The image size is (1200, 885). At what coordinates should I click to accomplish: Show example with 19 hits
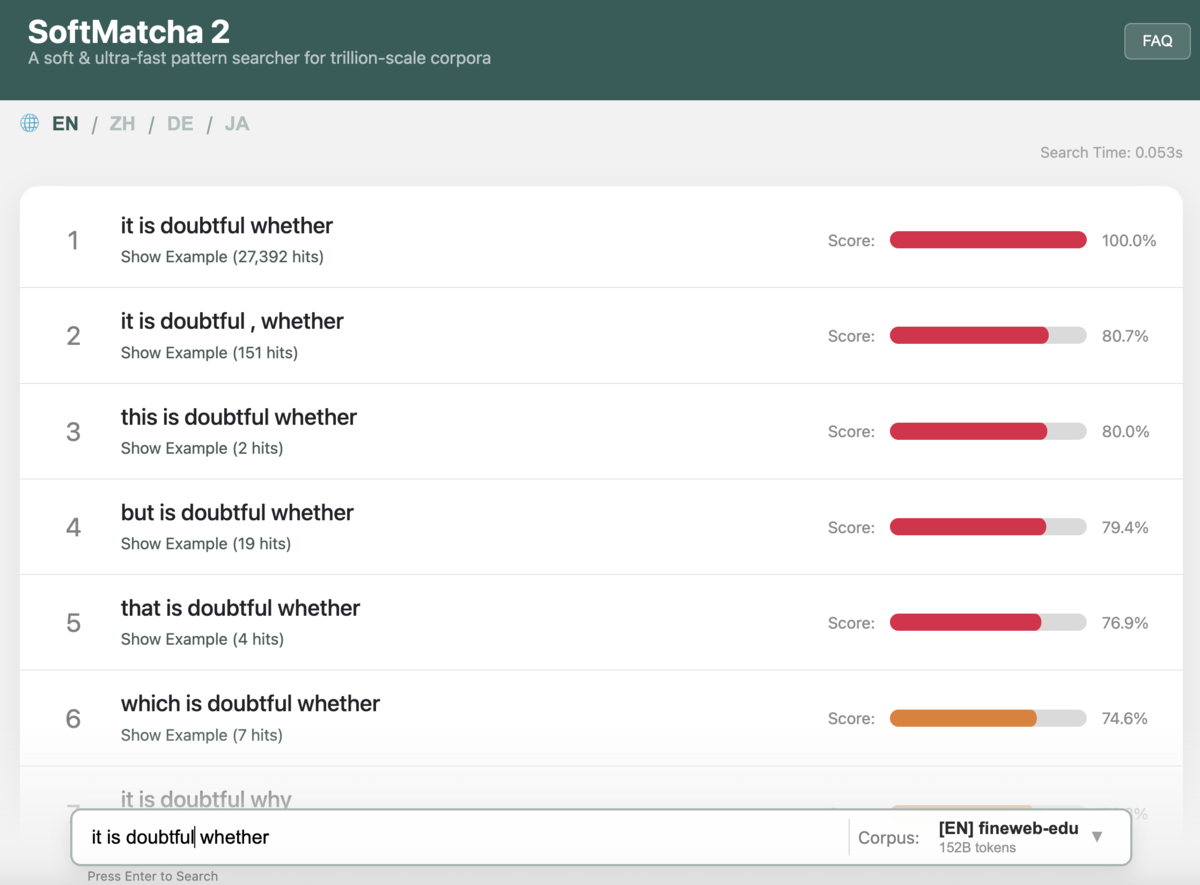point(206,544)
